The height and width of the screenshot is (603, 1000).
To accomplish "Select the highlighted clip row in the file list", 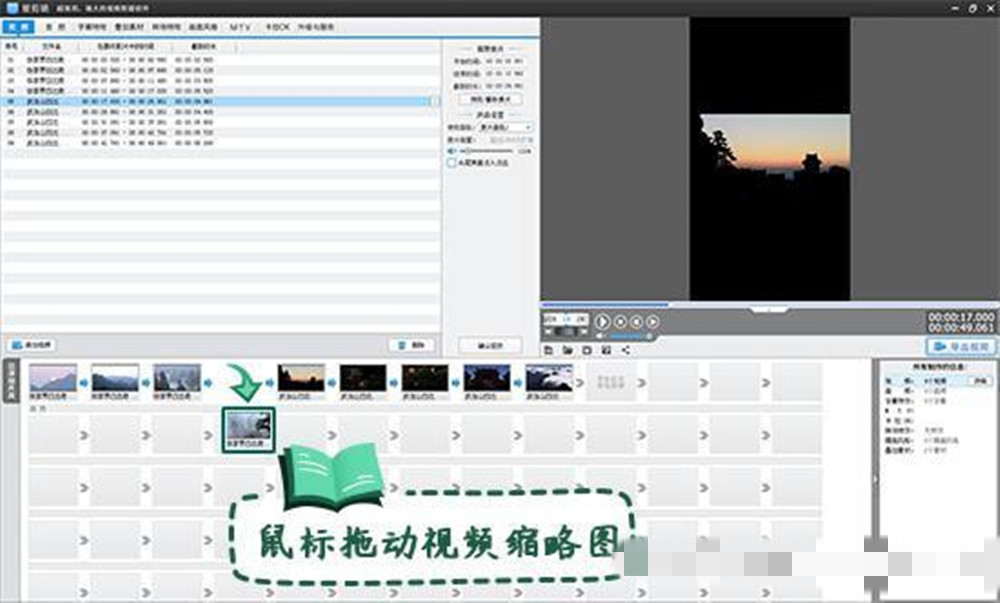I will [x=200, y=100].
